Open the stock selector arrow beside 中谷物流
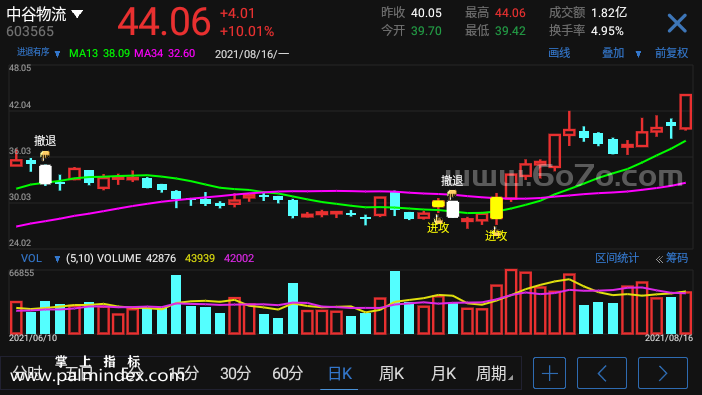This screenshot has width=702, height=395. pyautogui.click(x=77, y=14)
